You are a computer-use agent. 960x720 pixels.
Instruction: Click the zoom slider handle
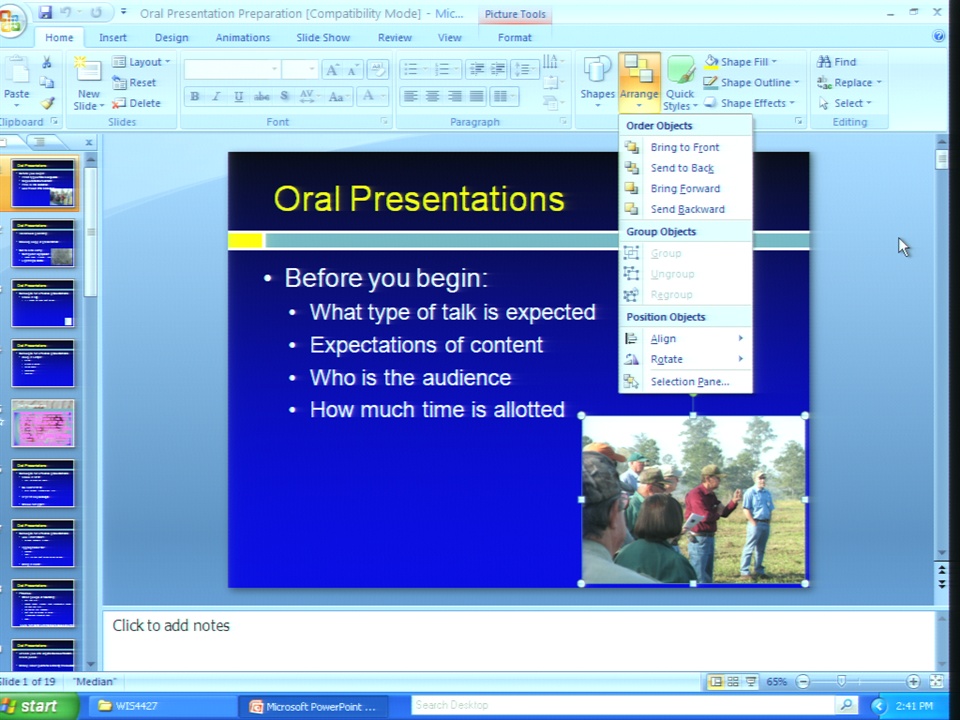coord(842,681)
